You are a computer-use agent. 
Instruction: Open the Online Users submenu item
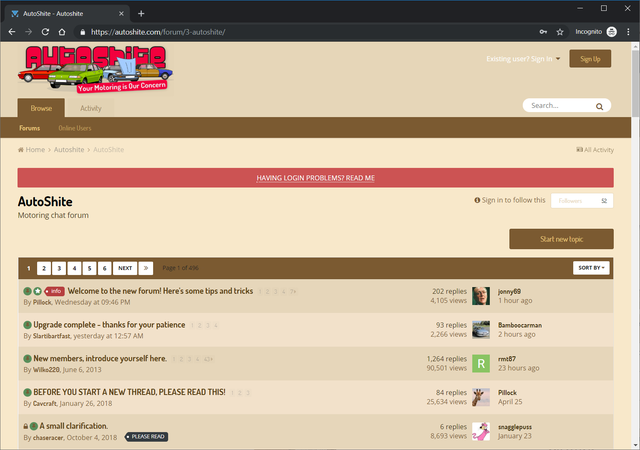[75, 128]
